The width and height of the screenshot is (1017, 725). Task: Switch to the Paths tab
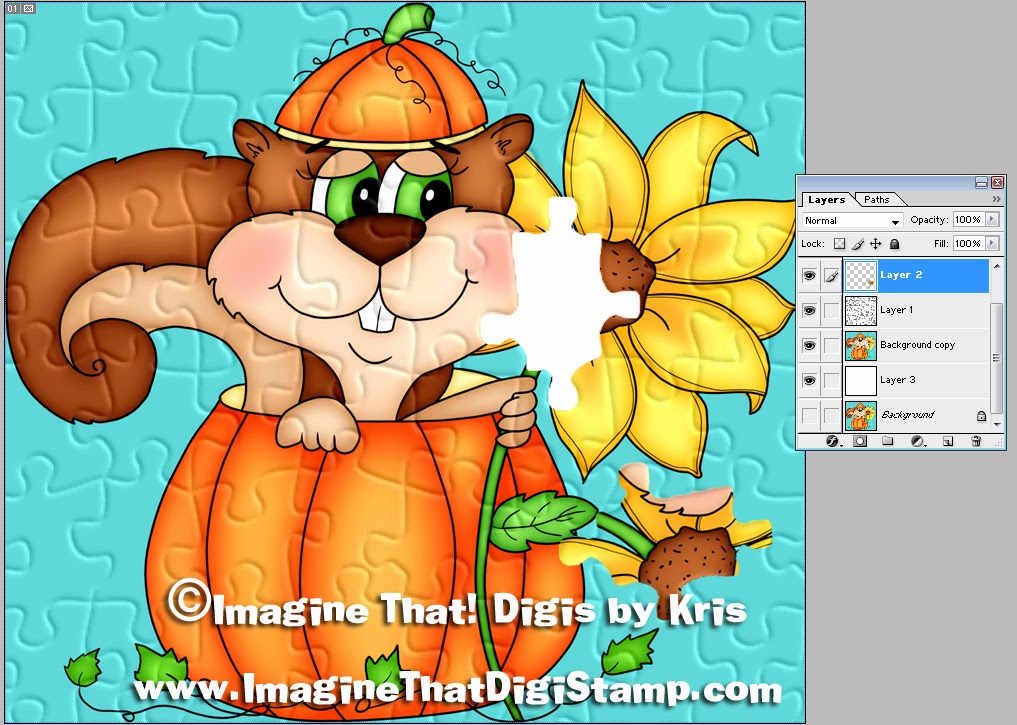click(x=876, y=200)
